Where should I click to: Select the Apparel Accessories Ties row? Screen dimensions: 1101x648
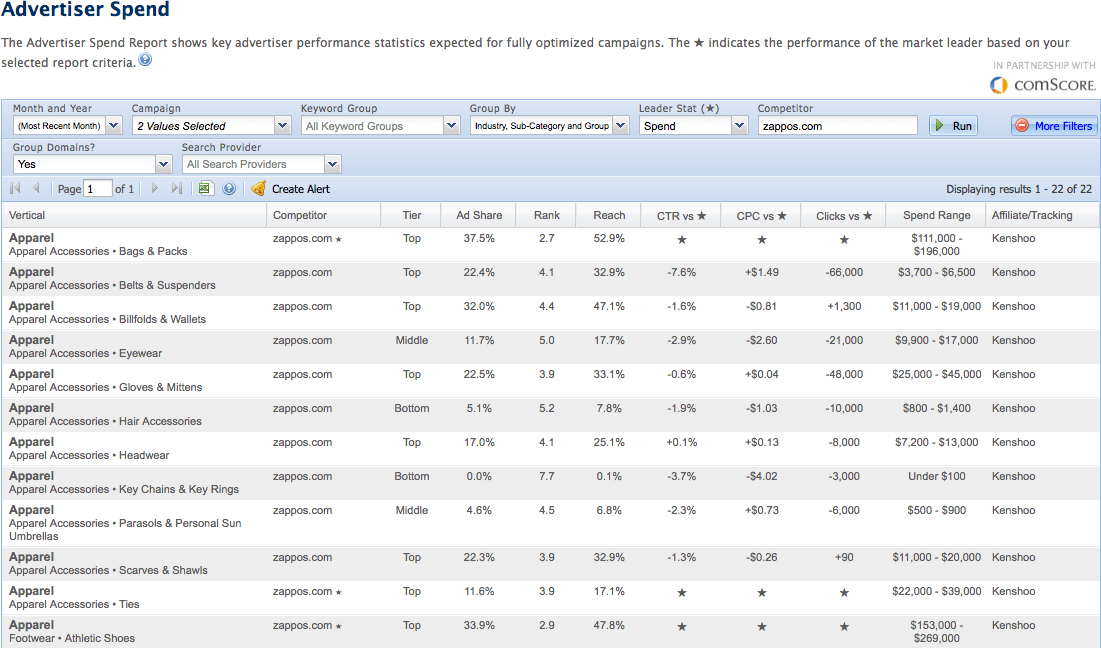[550, 597]
